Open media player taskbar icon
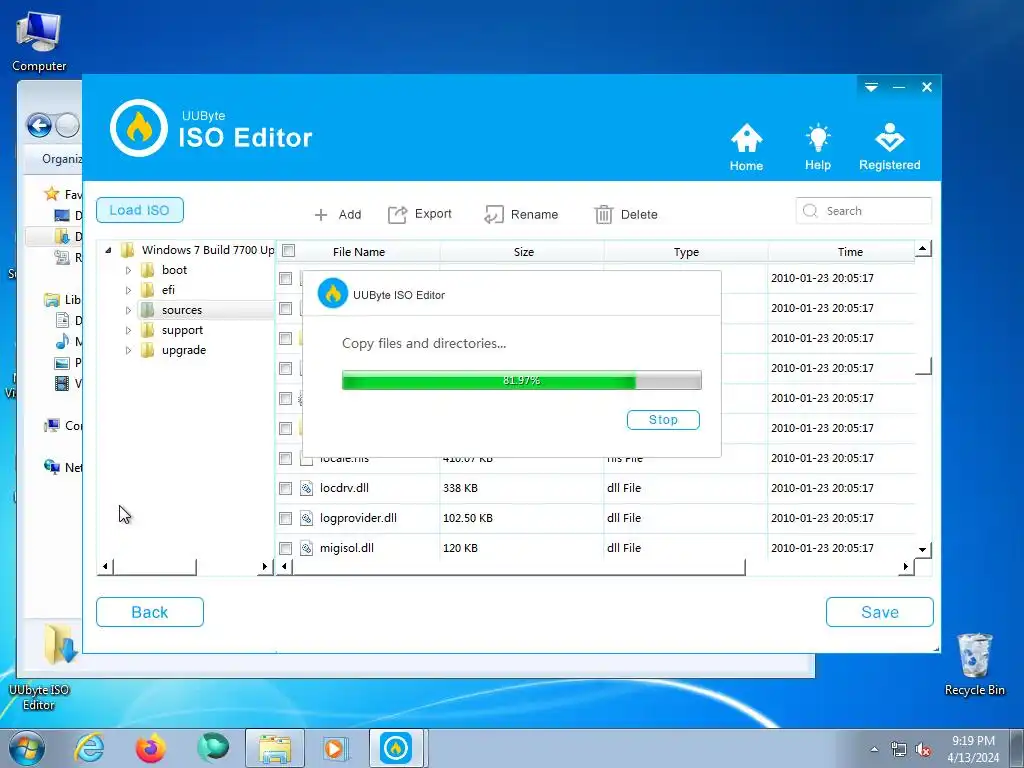1024x768 pixels. pos(335,748)
